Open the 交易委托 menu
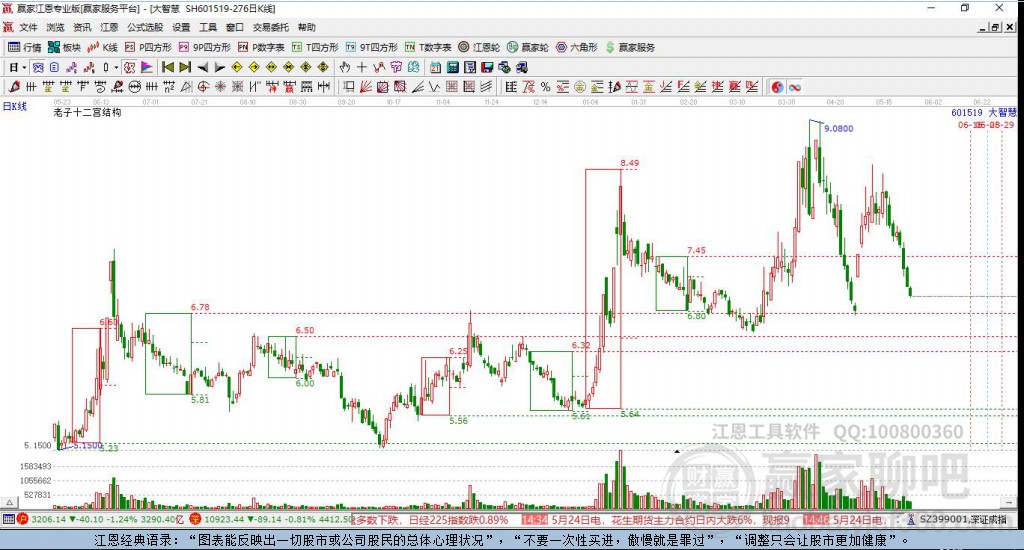Viewport: 1024px width, 550px height. click(270, 27)
